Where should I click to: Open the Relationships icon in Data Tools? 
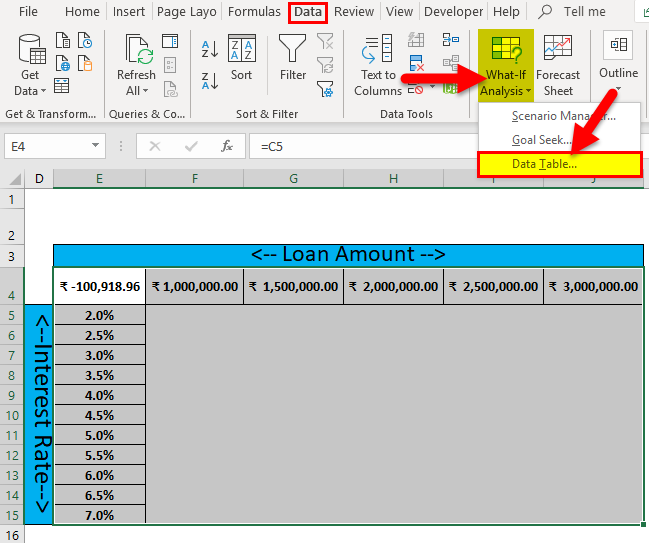[x=451, y=63]
